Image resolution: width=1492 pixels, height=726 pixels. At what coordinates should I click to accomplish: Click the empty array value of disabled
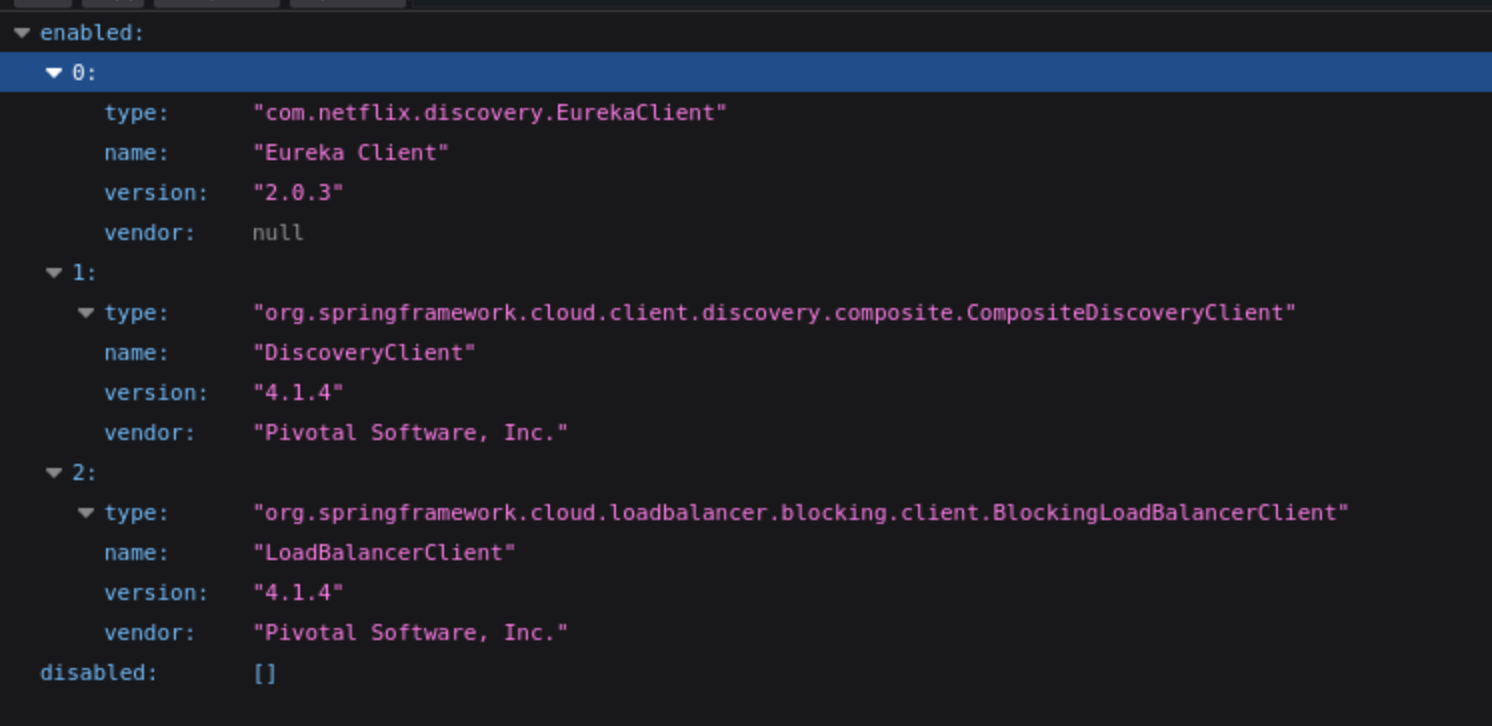264,673
